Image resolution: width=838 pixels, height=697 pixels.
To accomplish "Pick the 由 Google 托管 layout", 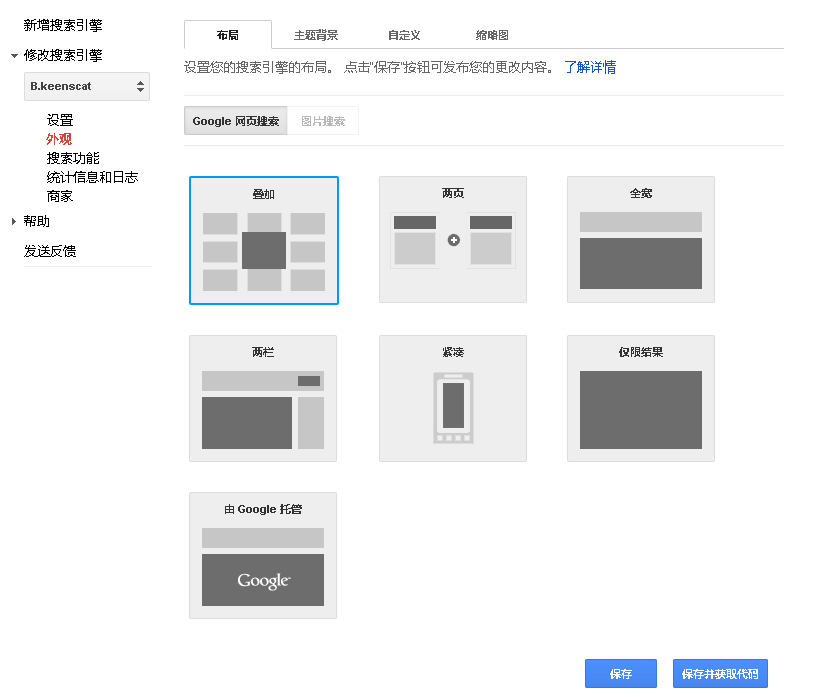I will [263, 555].
